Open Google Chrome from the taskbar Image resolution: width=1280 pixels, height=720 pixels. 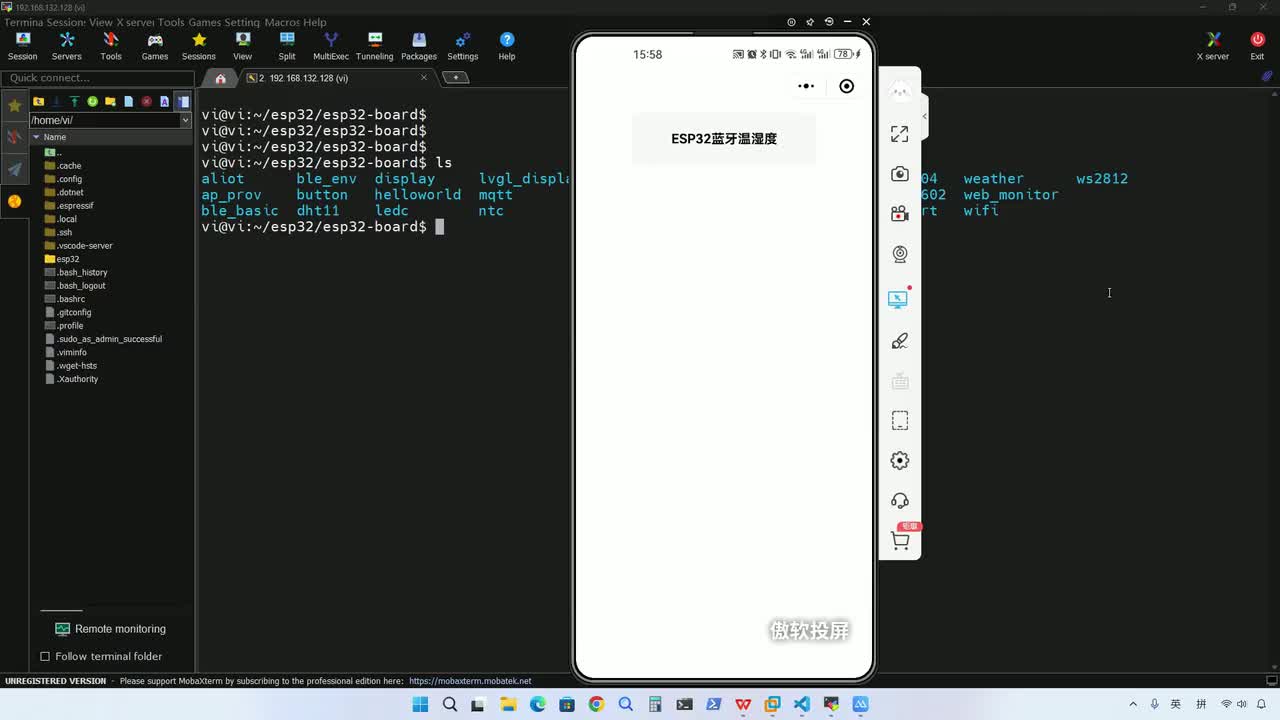[596, 704]
